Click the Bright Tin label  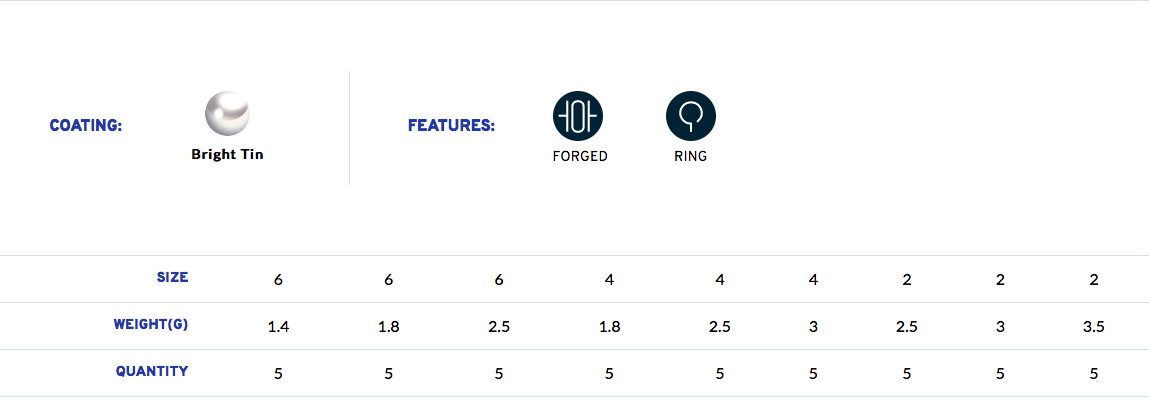227,155
